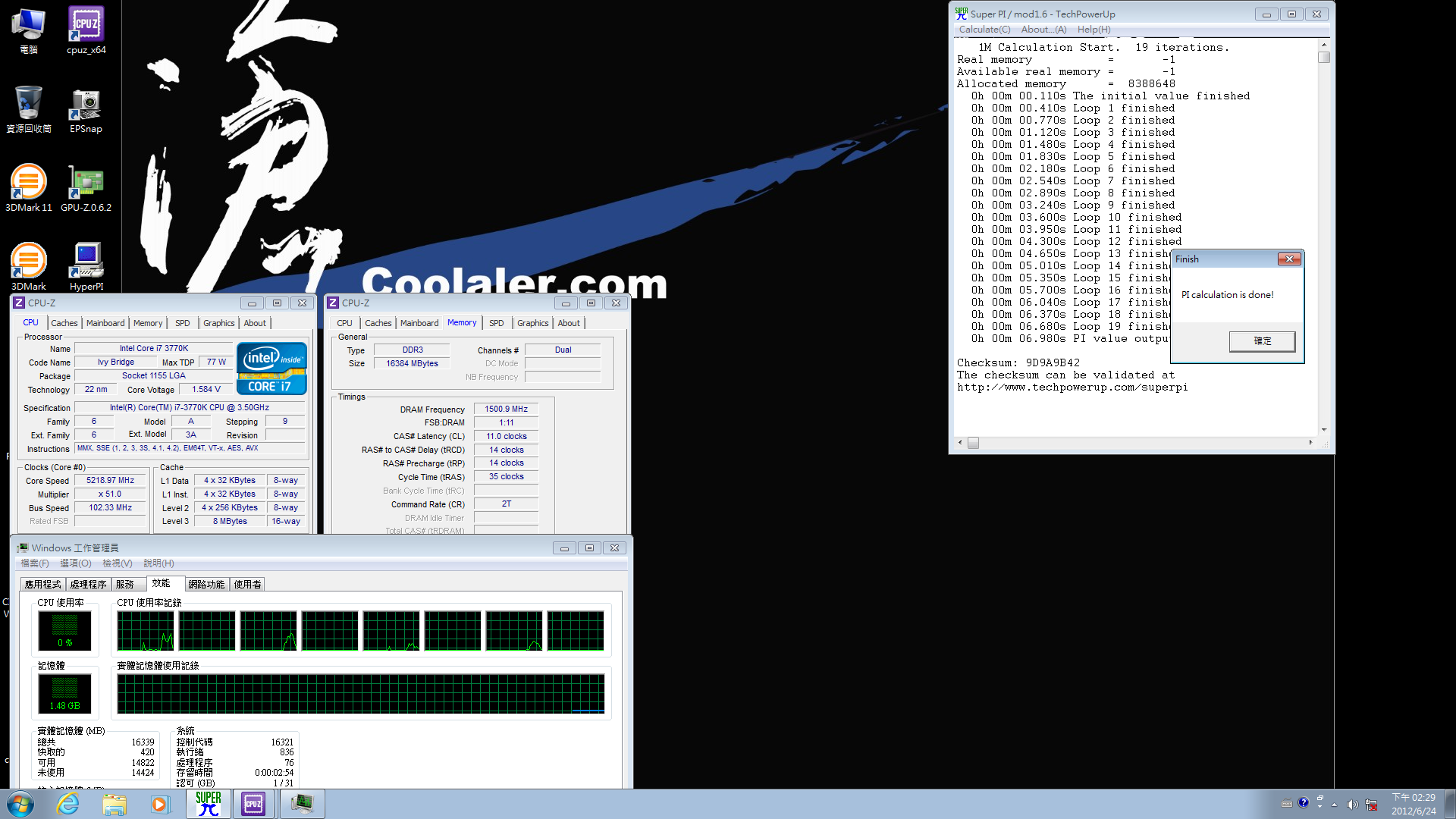
Task: Confirm the PI calculation done dialog
Action: (x=1262, y=341)
